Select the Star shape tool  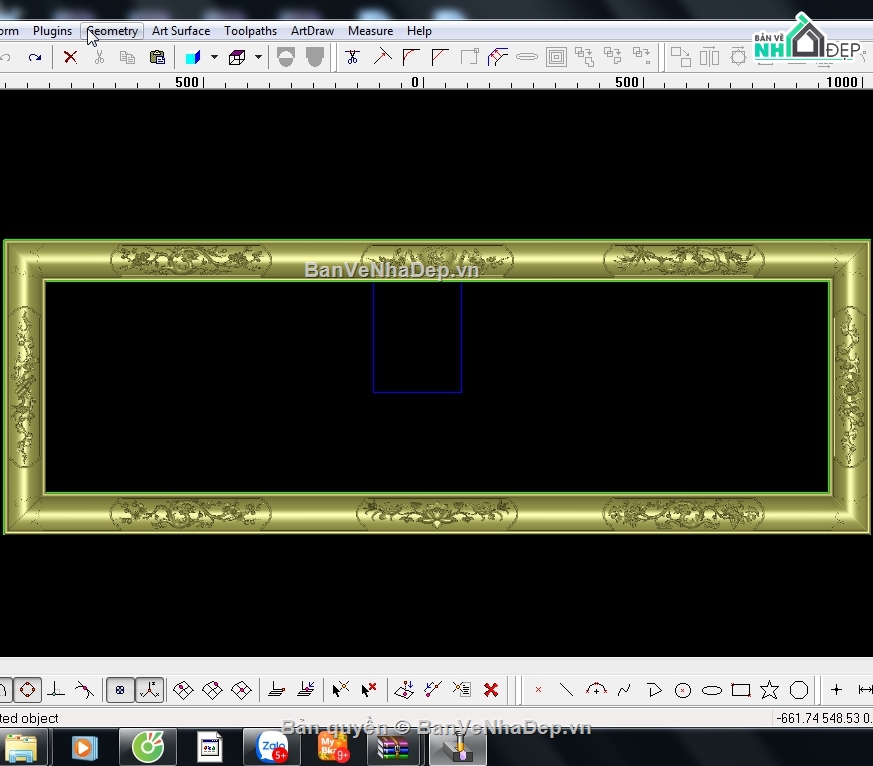click(769, 690)
